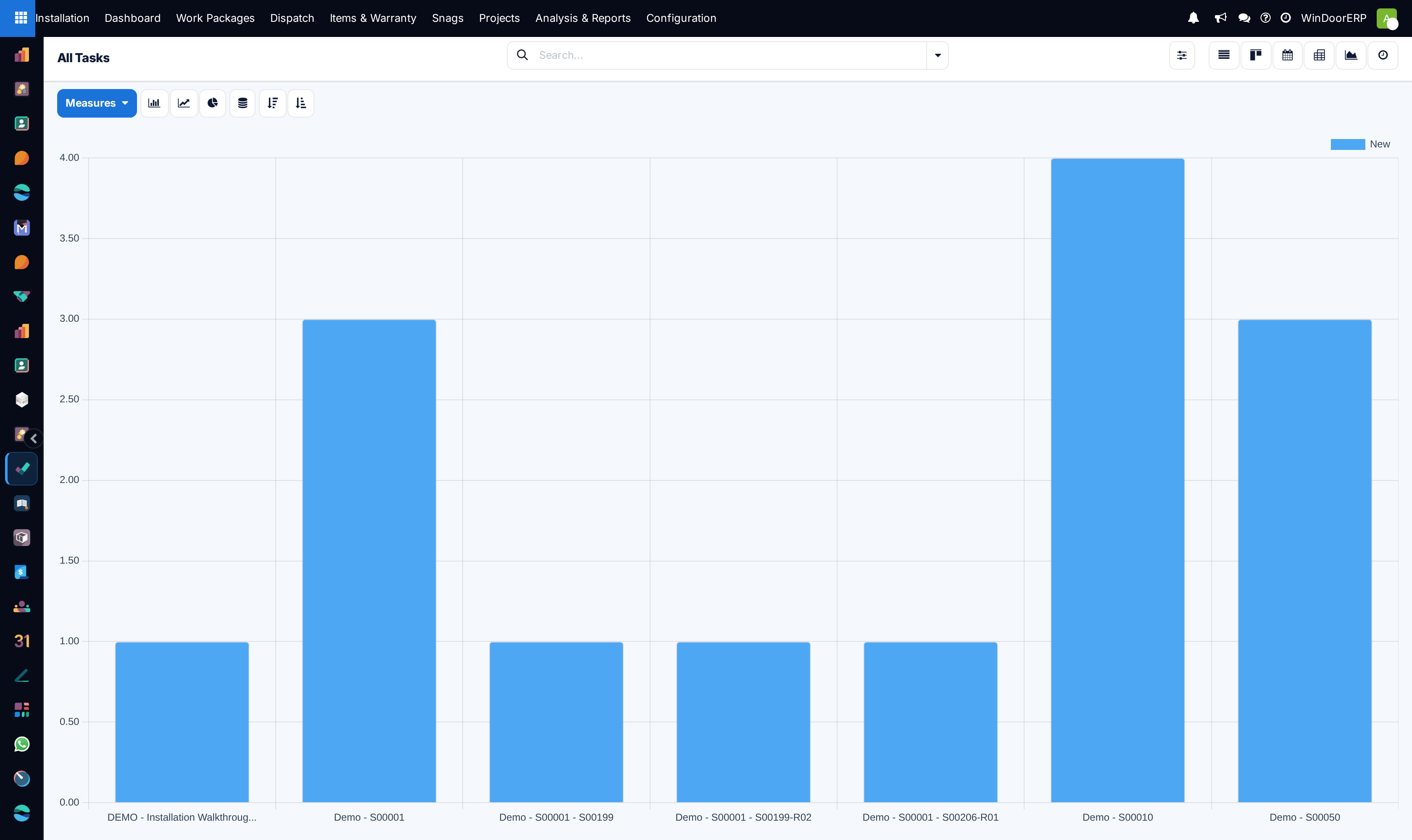Viewport: 1412px width, 840px height.
Task: Collapse the sidebar with the chevron
Action: point(34,438)
